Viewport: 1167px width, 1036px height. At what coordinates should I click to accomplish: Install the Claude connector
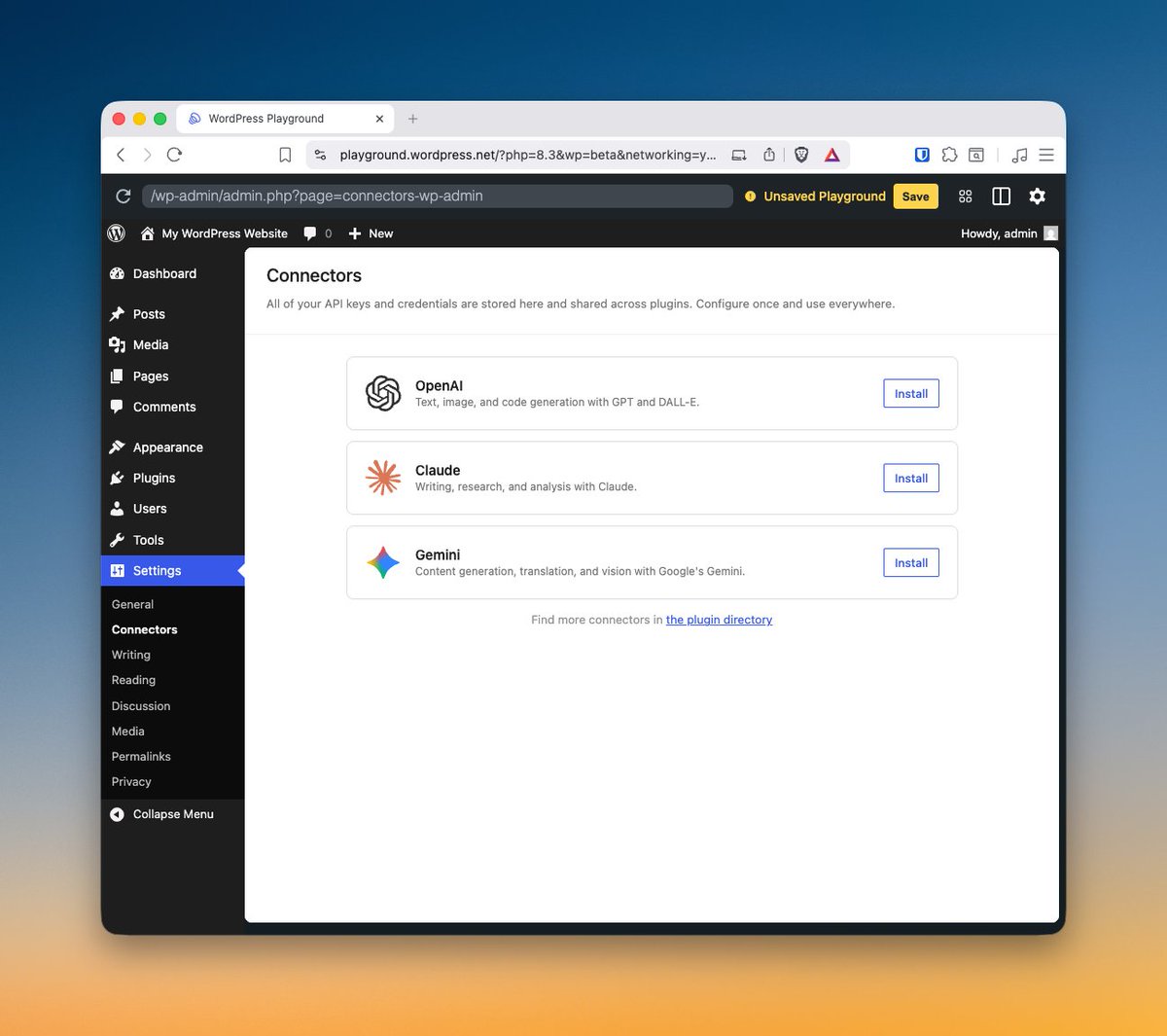911,478
